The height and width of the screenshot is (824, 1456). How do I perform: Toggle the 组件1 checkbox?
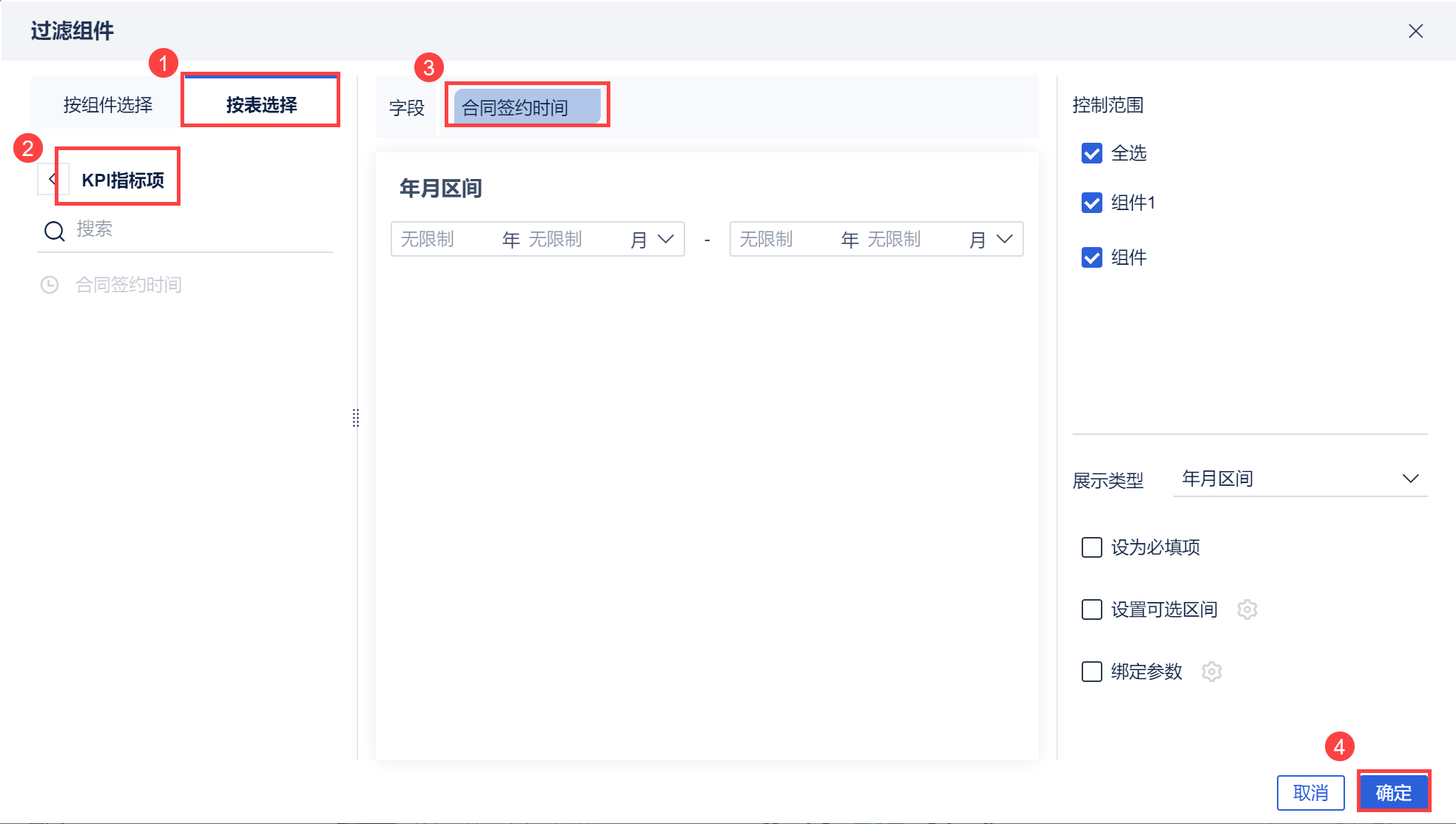pyautogui.click(x=1092, y=203)
